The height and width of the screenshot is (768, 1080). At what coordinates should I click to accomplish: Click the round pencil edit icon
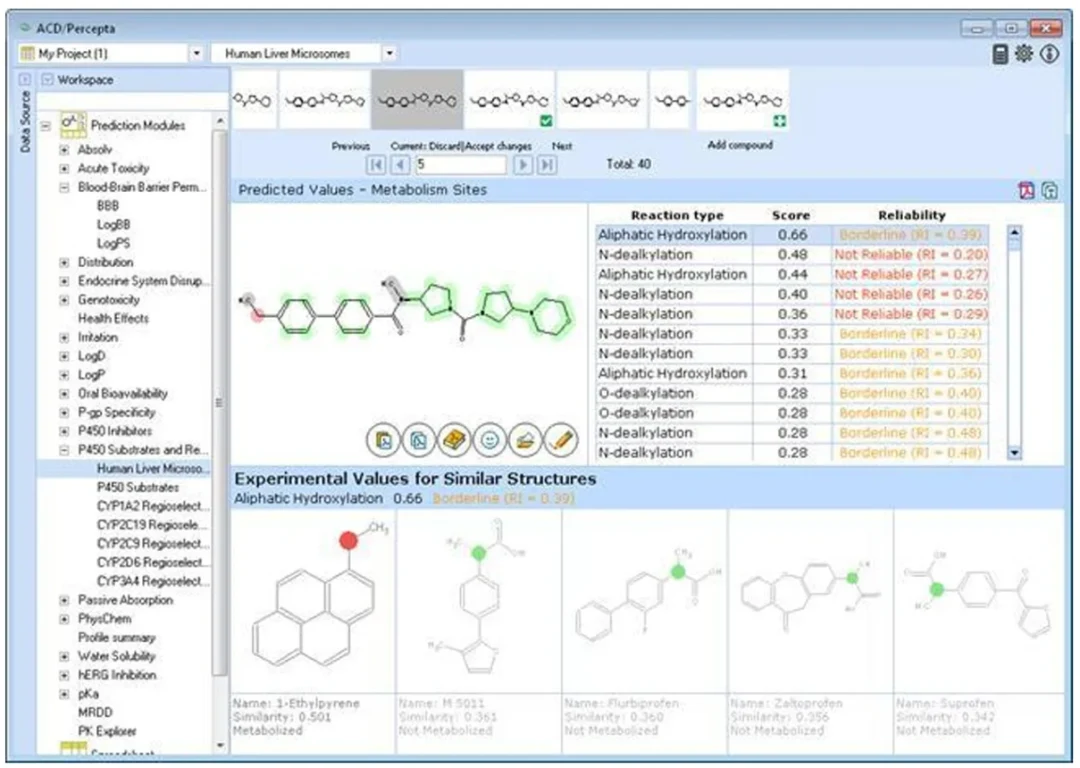point(561,439)
